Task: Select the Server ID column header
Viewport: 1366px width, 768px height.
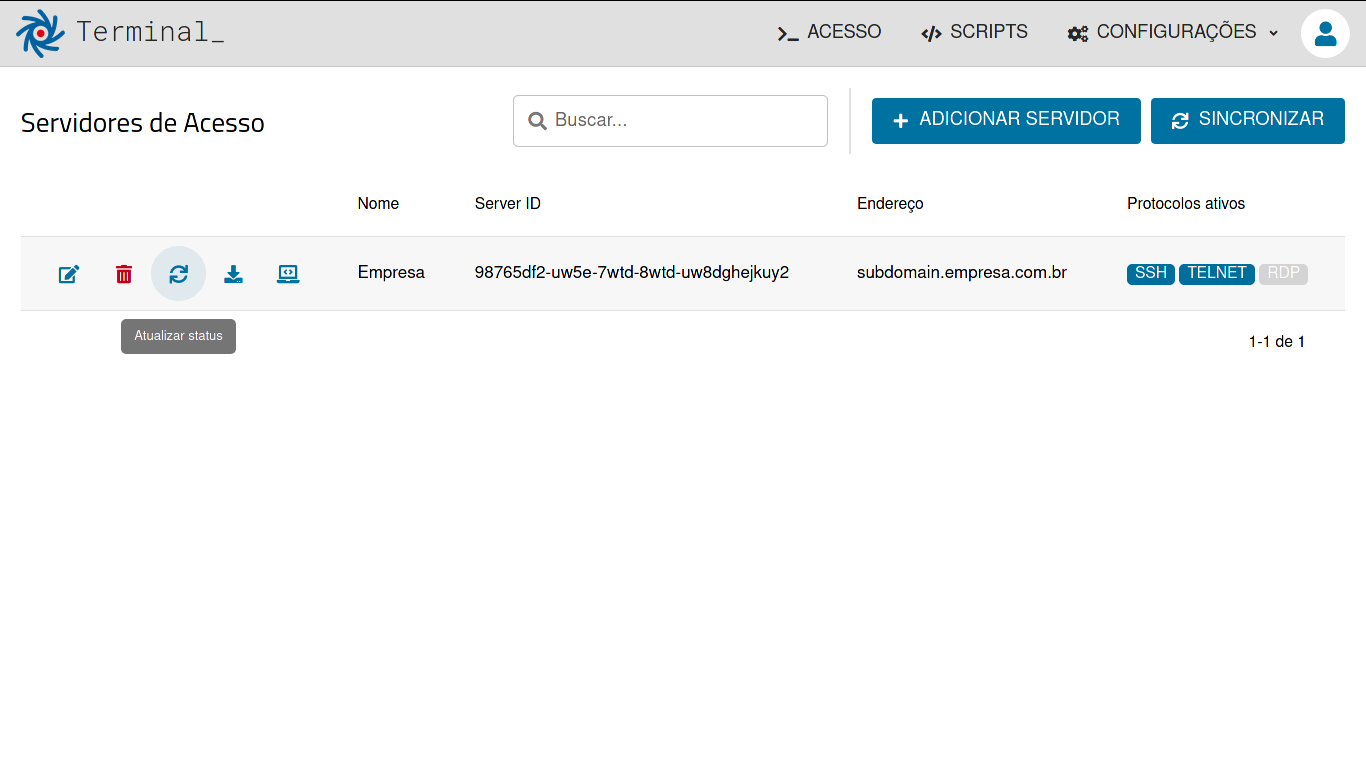Action: (x=508, y=204)
